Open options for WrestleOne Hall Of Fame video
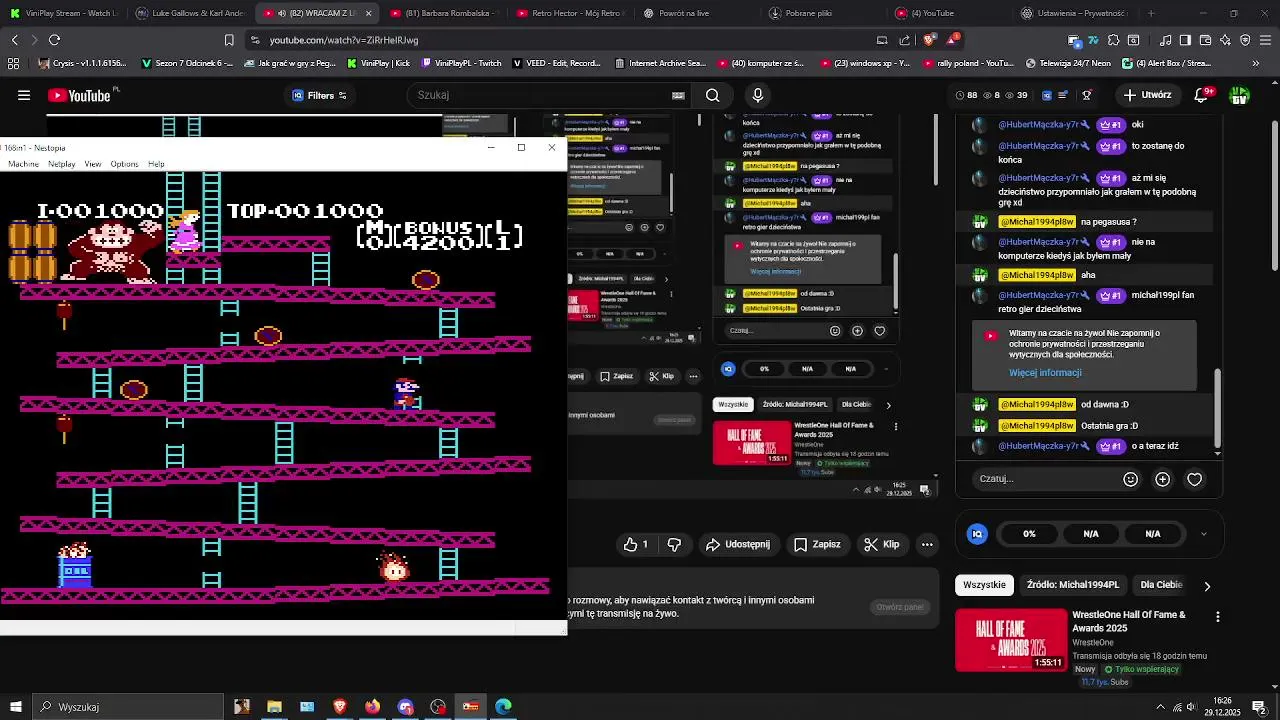 [x=1217, y=617]
